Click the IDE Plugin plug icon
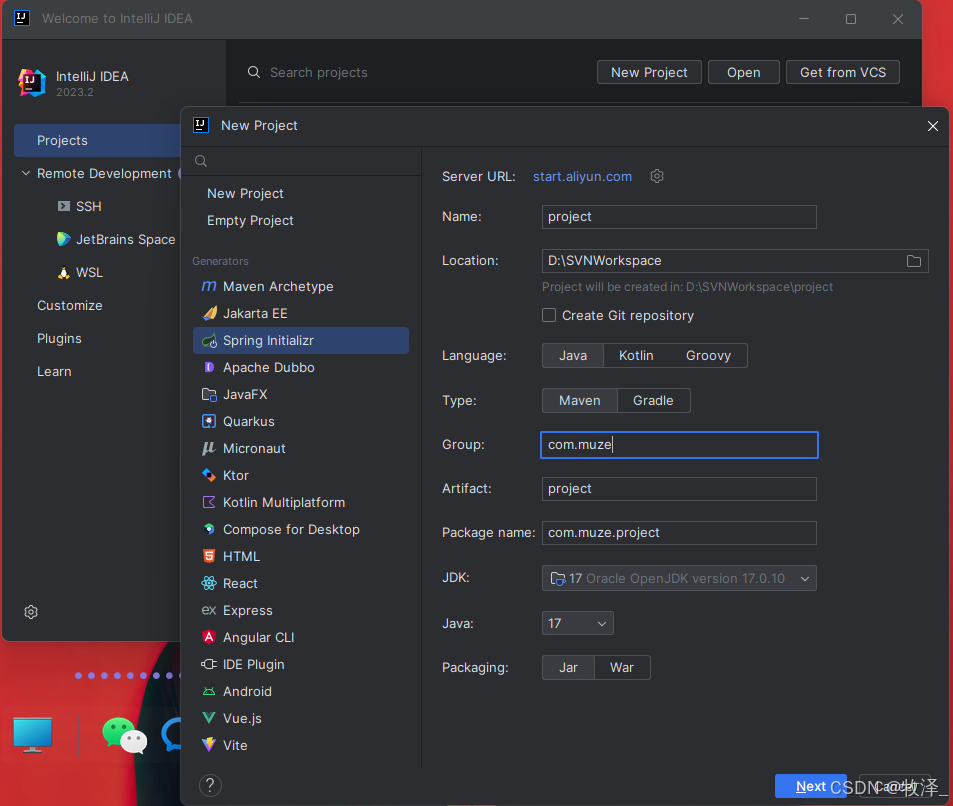 click(209, 664)
